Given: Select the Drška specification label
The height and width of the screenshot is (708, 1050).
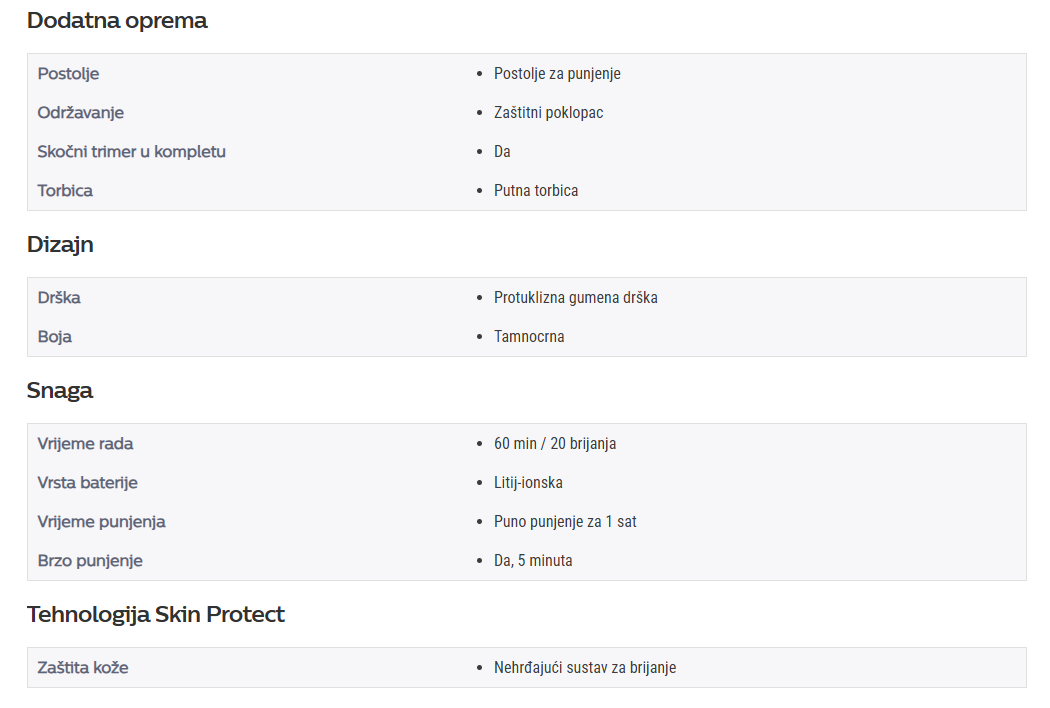Looking at the screenshot, I should click(x=59, y=298).
